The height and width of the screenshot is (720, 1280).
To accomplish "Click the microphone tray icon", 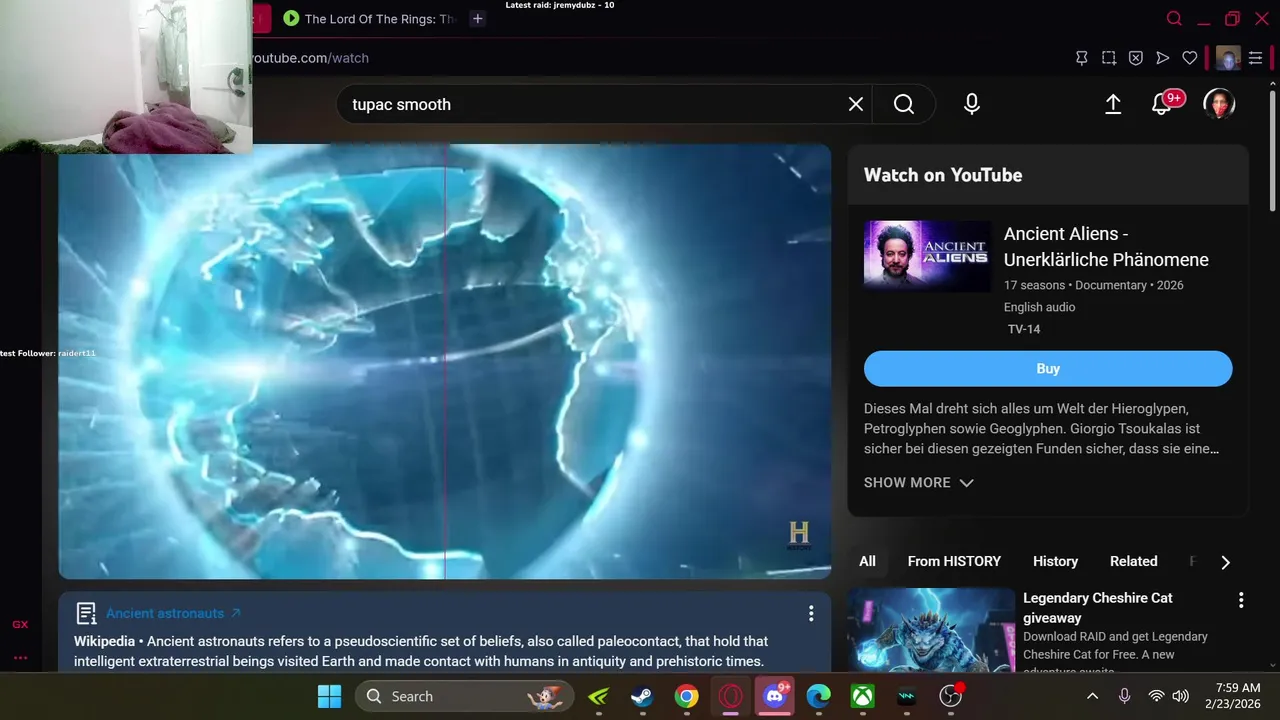I will (x=1124, y=696).
